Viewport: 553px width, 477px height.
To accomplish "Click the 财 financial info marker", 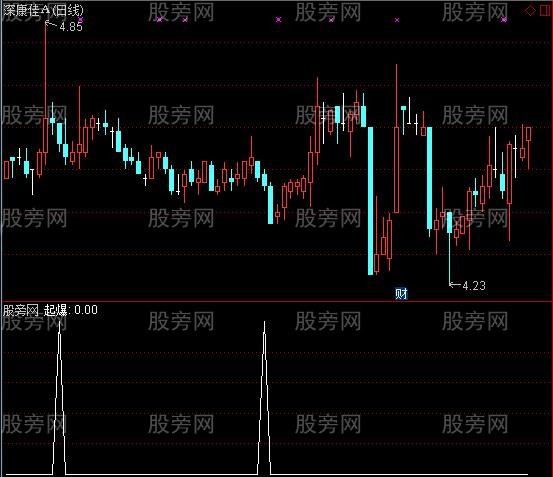I will (401, 293).
